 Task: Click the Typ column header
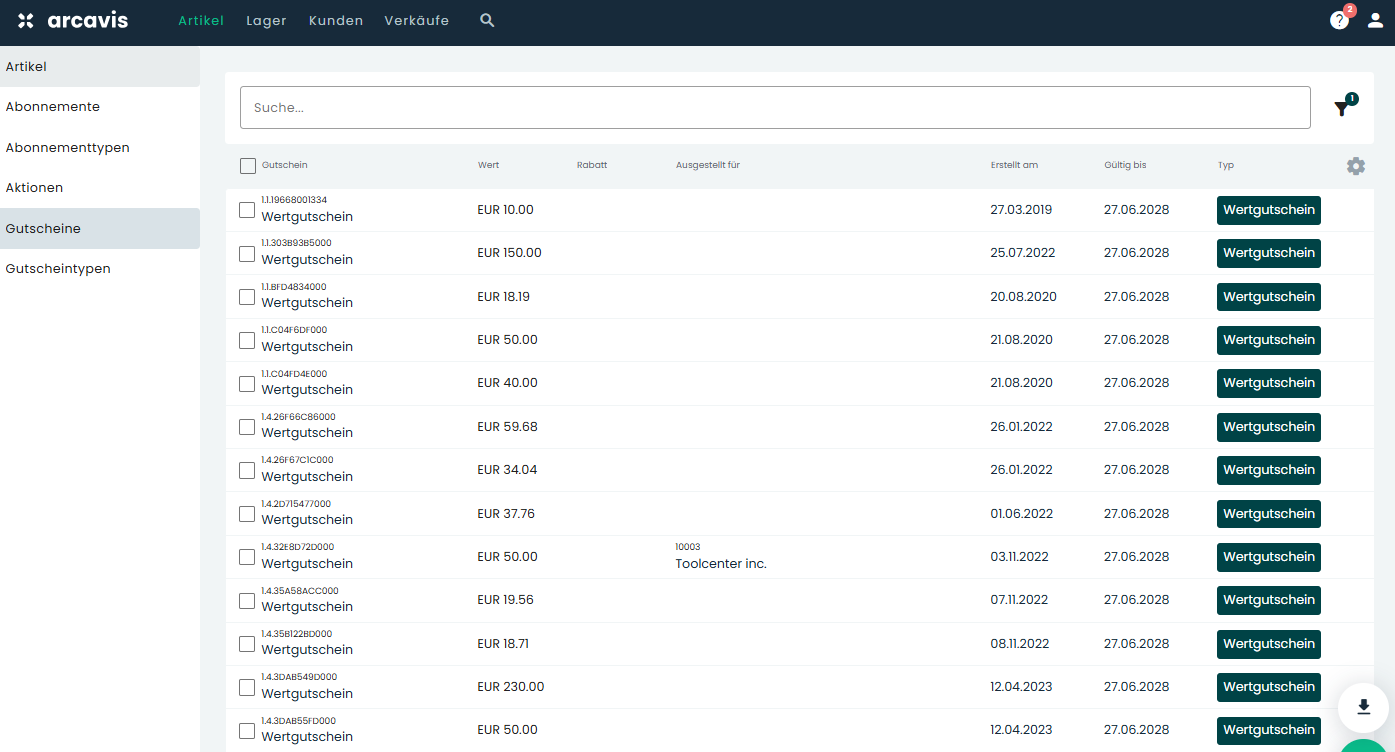[1226, 165]
